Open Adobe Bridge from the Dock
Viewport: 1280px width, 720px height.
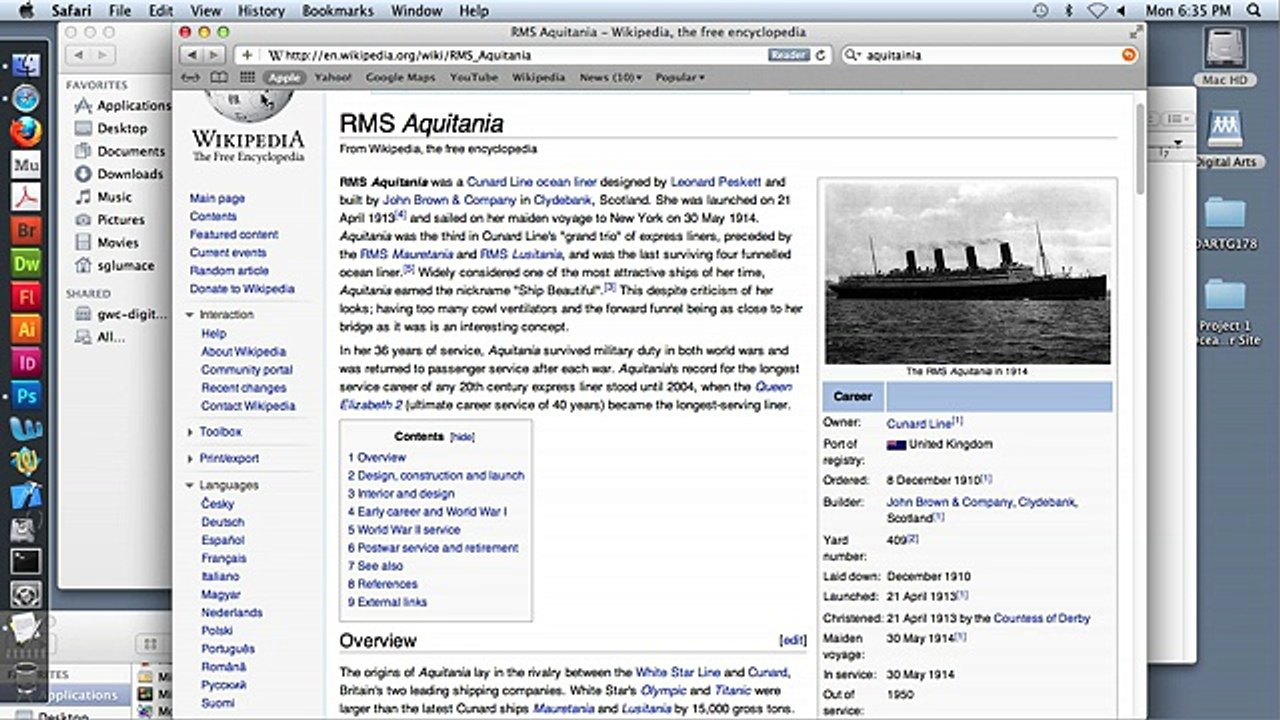(x=26, y=230)
